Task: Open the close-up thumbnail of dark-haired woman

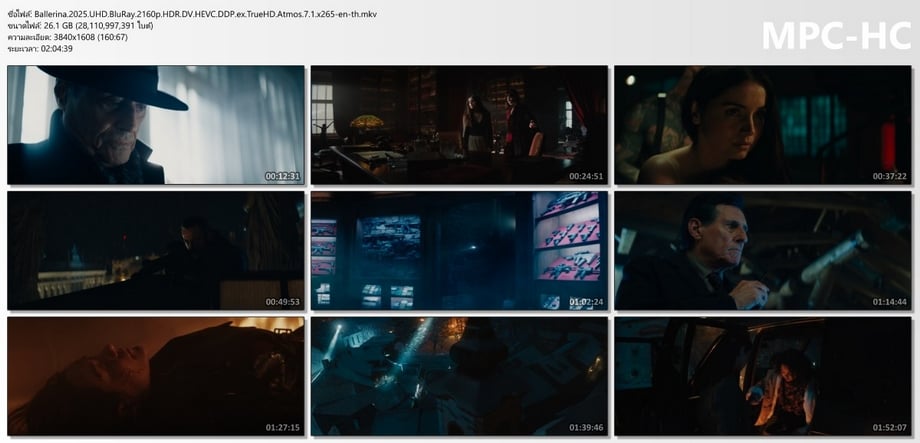Action: pos(762,125)
